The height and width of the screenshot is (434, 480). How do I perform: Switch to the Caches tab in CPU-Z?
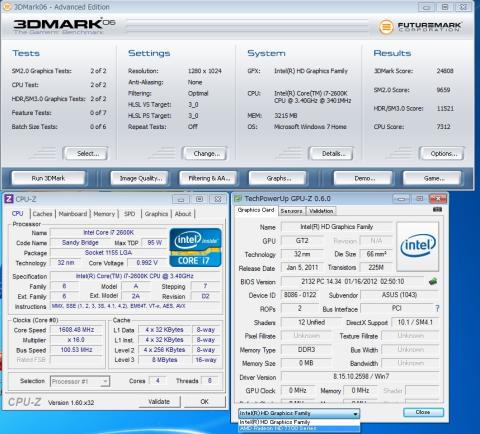pyautogui.click(x=43, y=214)
